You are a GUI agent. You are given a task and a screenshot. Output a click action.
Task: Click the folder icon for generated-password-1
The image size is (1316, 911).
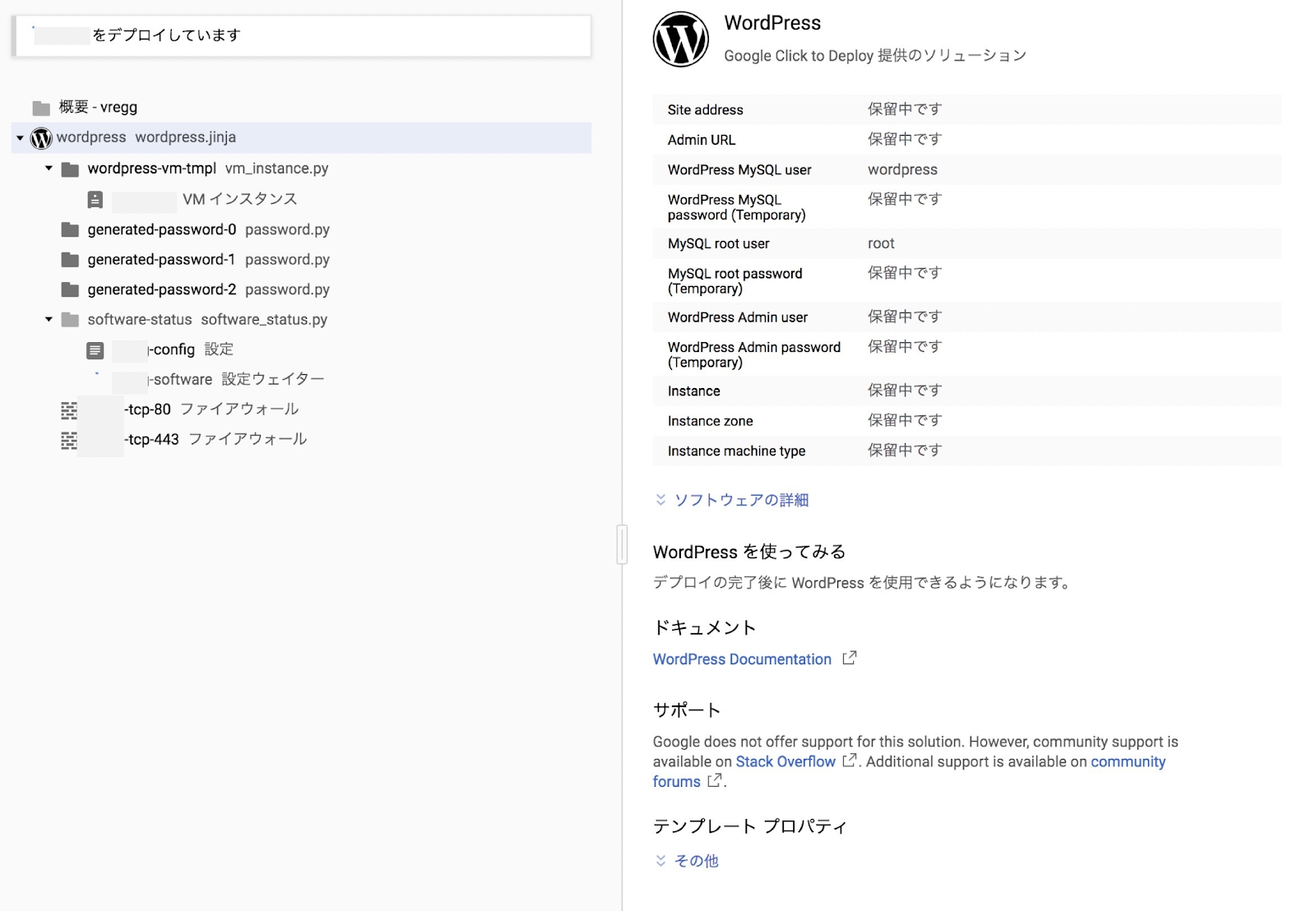pos(71,260)
